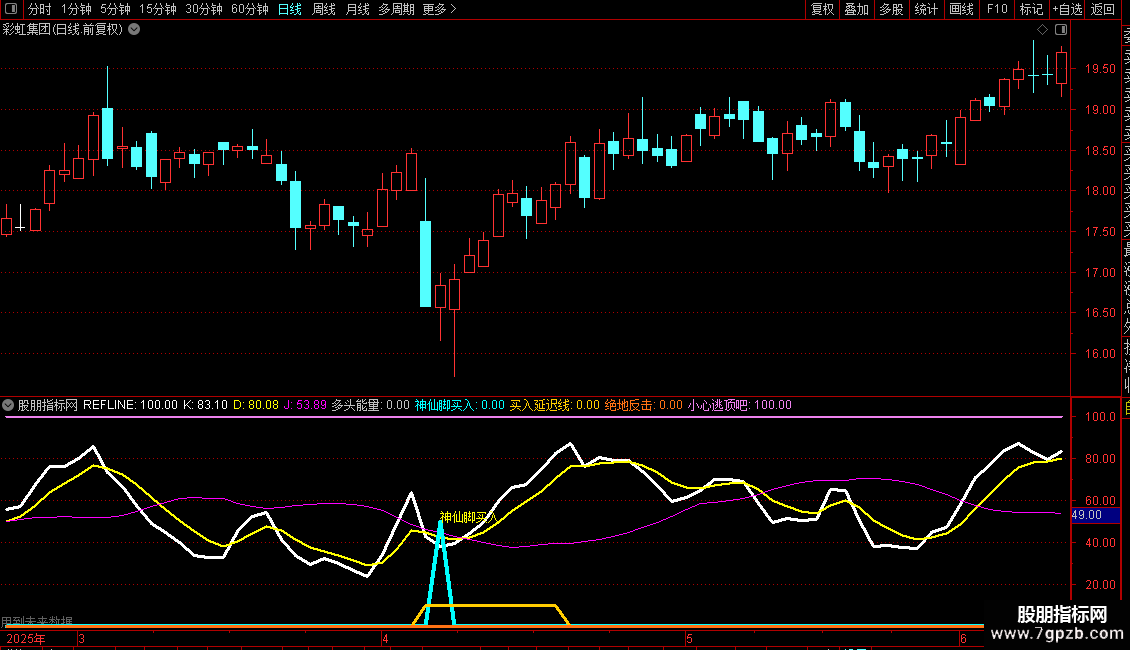Click the 小心逃顶吧: 100.00 legend text

[739, 405]
